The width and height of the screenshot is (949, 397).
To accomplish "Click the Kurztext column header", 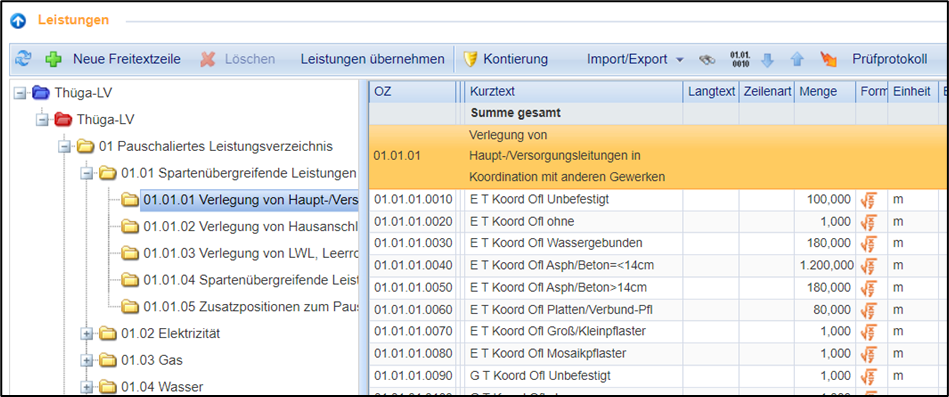I will (574, 92).
